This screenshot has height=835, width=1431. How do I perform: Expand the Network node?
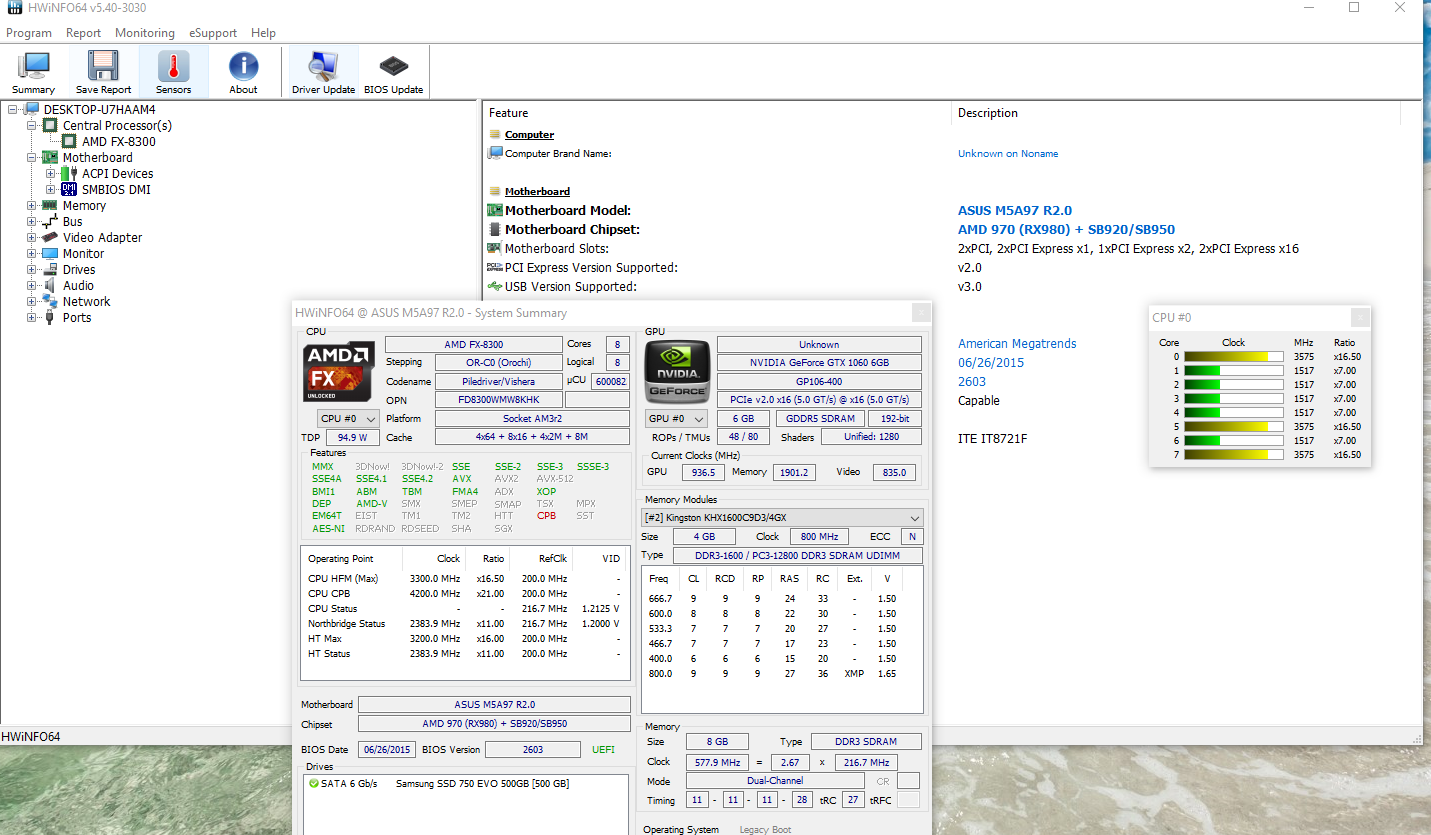[32, 302]
